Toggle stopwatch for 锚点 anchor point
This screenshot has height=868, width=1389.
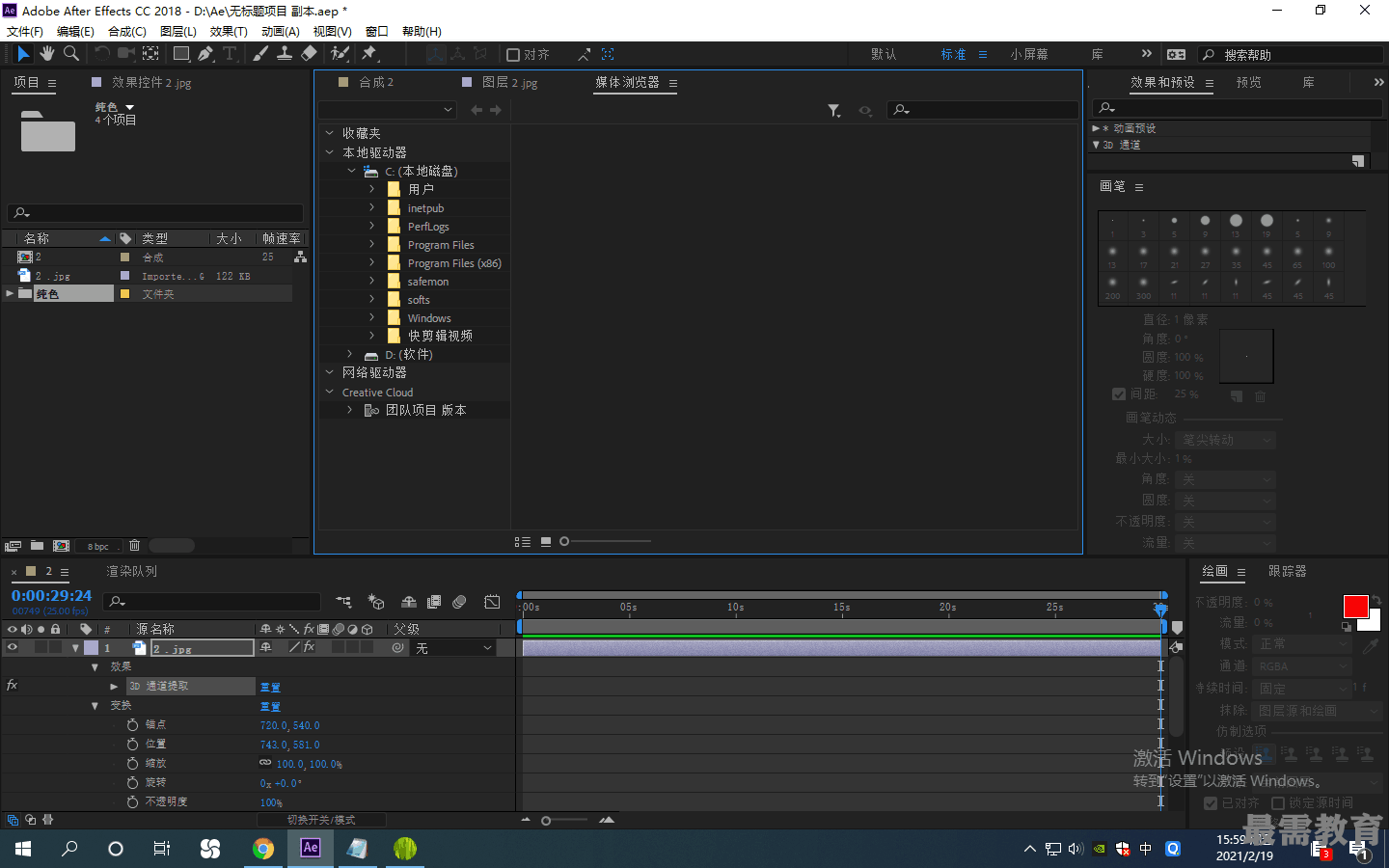(133, 724)
